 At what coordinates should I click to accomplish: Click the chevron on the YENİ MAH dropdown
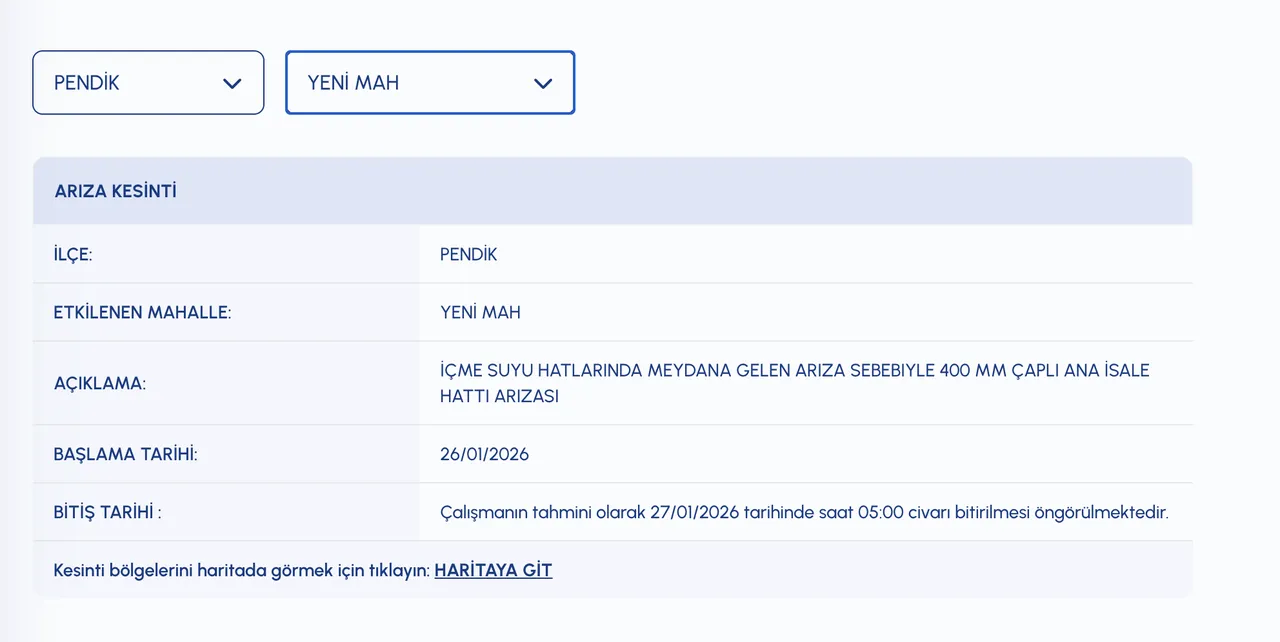coord(543,84)
